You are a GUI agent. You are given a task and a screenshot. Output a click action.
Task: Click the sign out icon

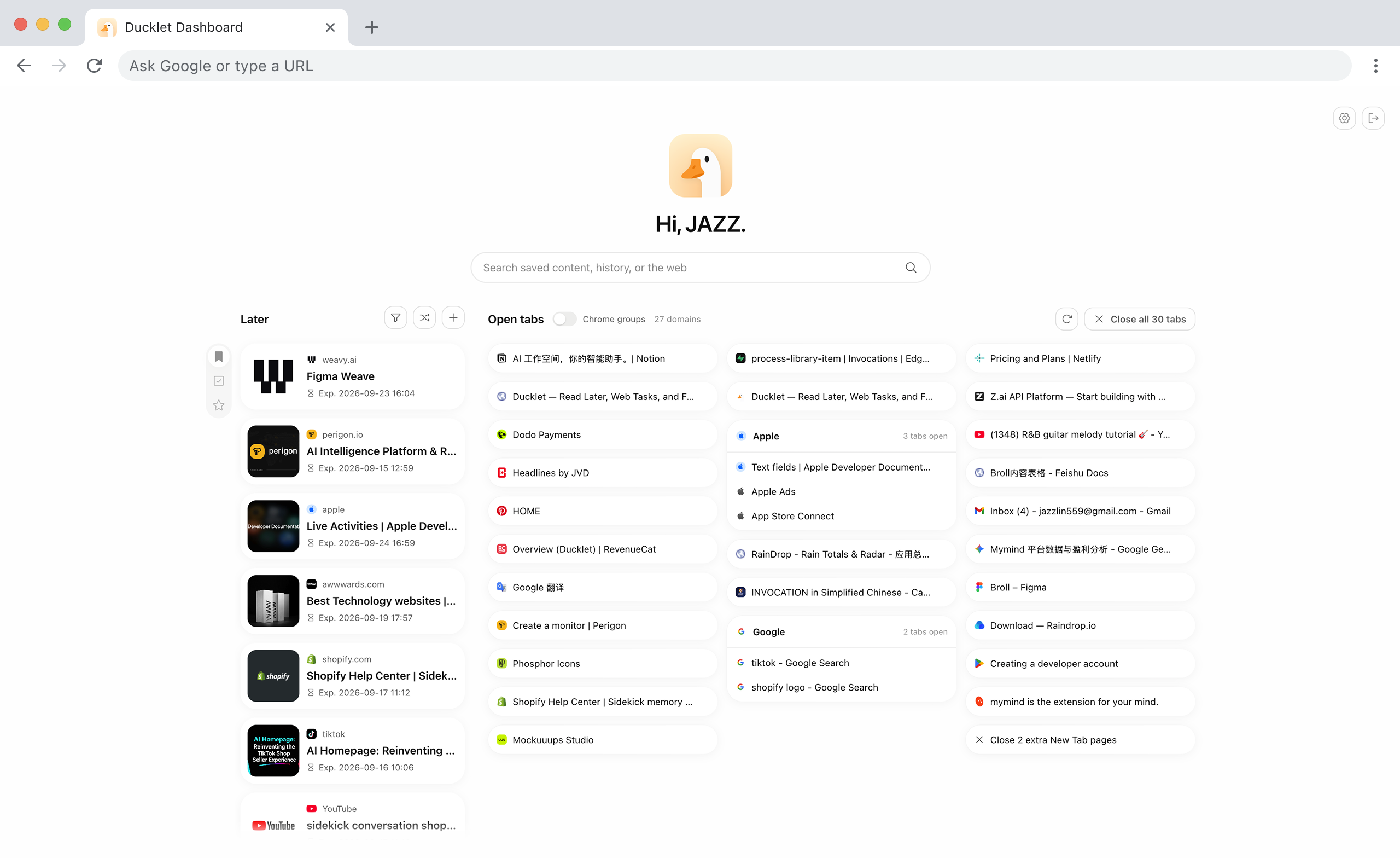point(1373,118)
